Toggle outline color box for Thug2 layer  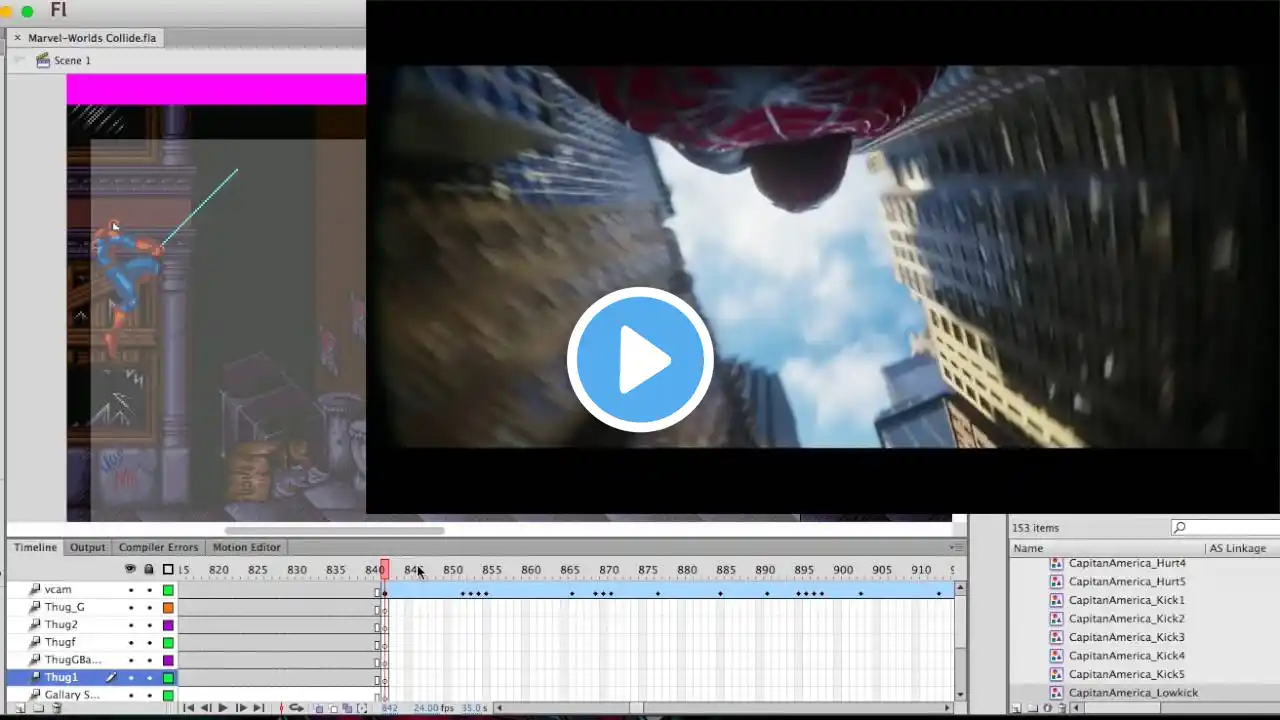point(168,625)
